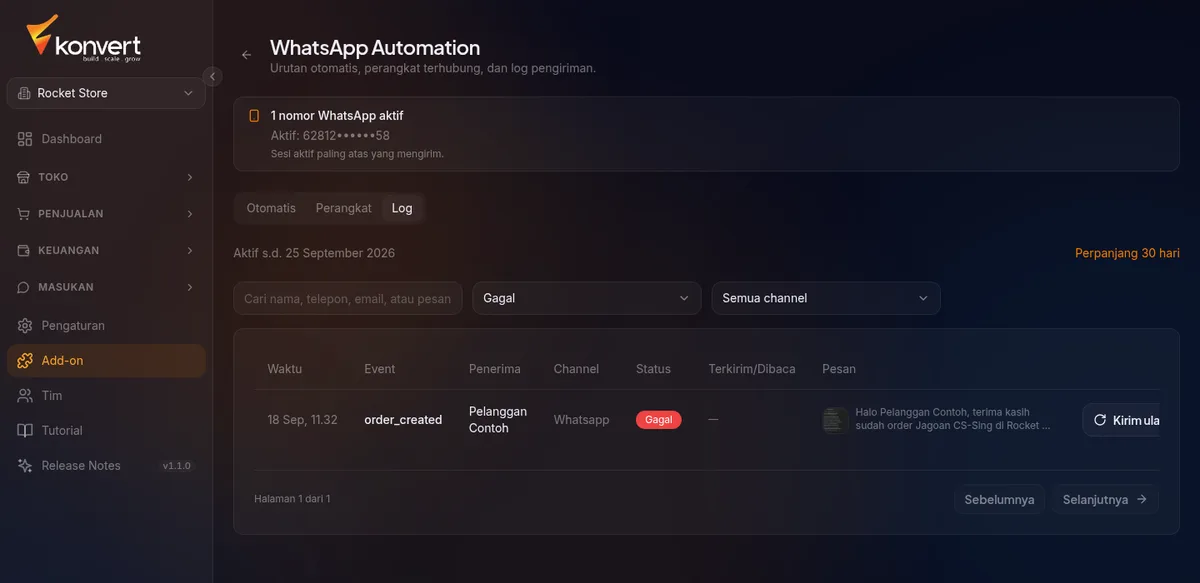Expand the MASUKAN menu section
This screenshot has height=583, width=1200.
tap(106, 287)
